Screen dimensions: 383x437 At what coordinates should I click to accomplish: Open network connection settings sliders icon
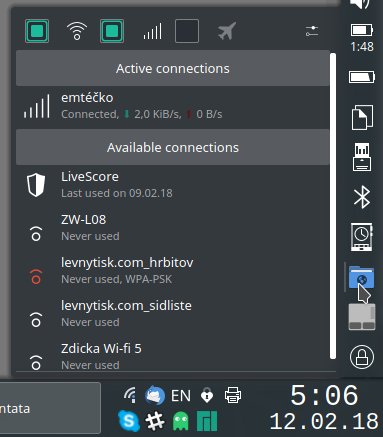tap(312, 31)
